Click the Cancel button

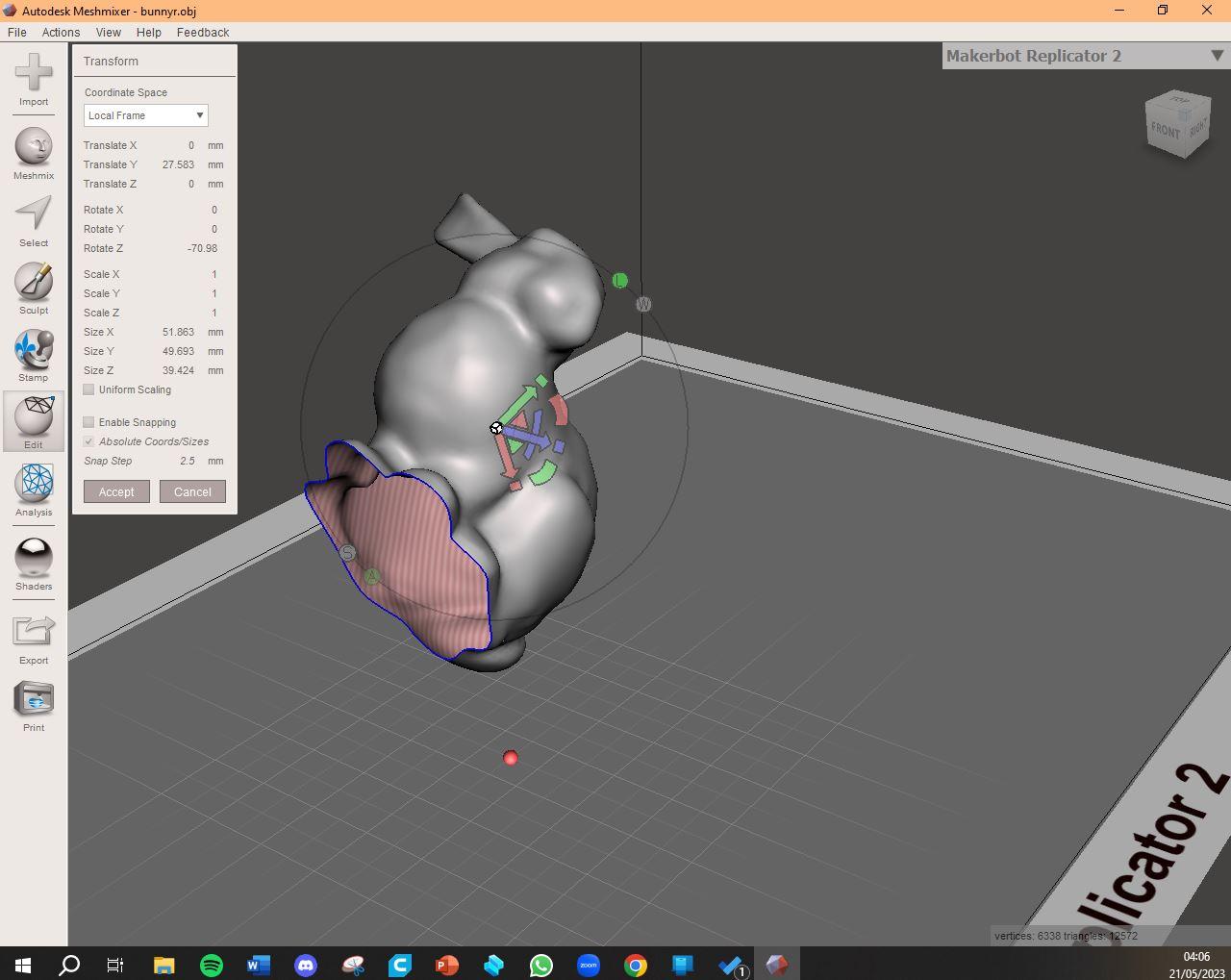point(192,491)
